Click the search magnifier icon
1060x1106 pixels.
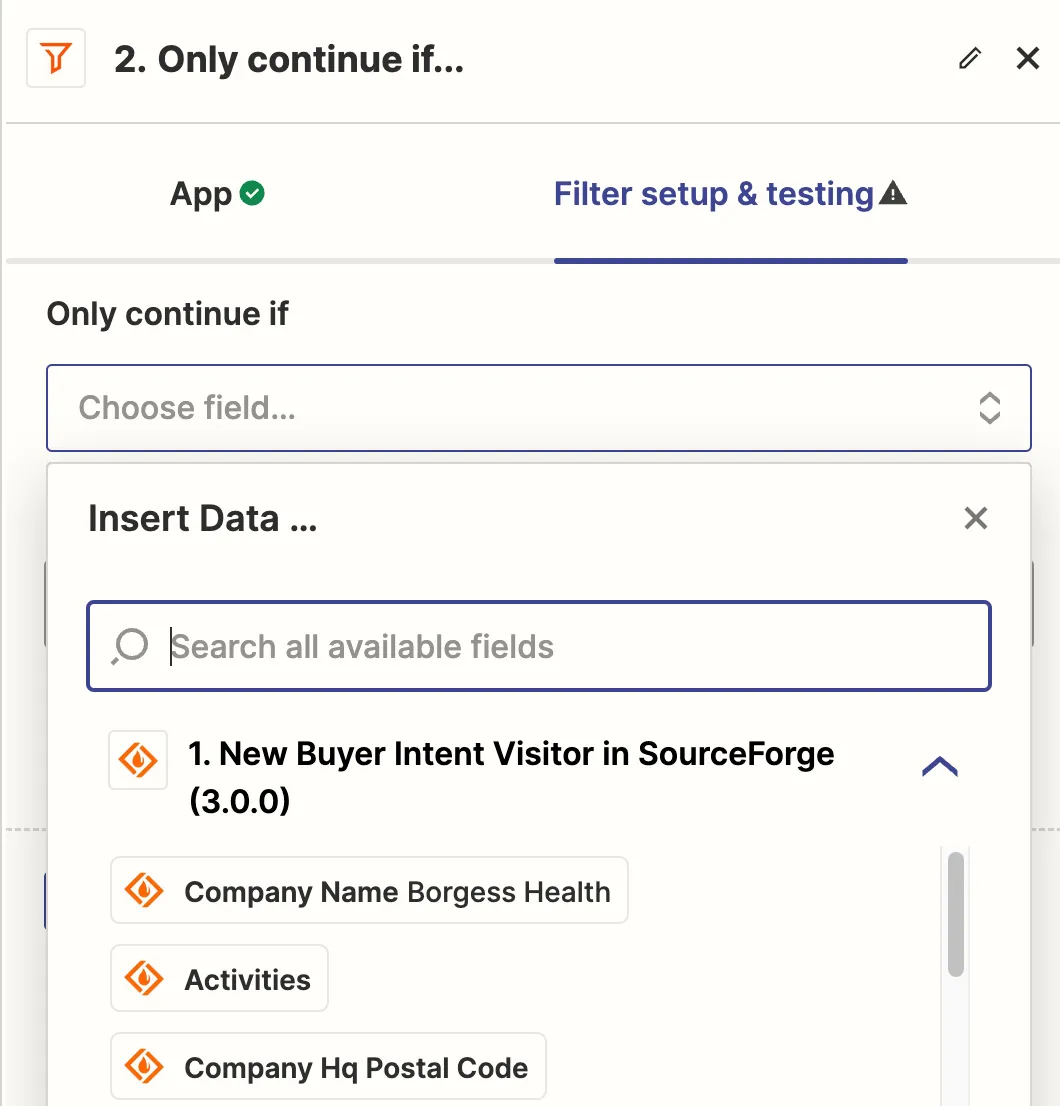coord(130,646)
